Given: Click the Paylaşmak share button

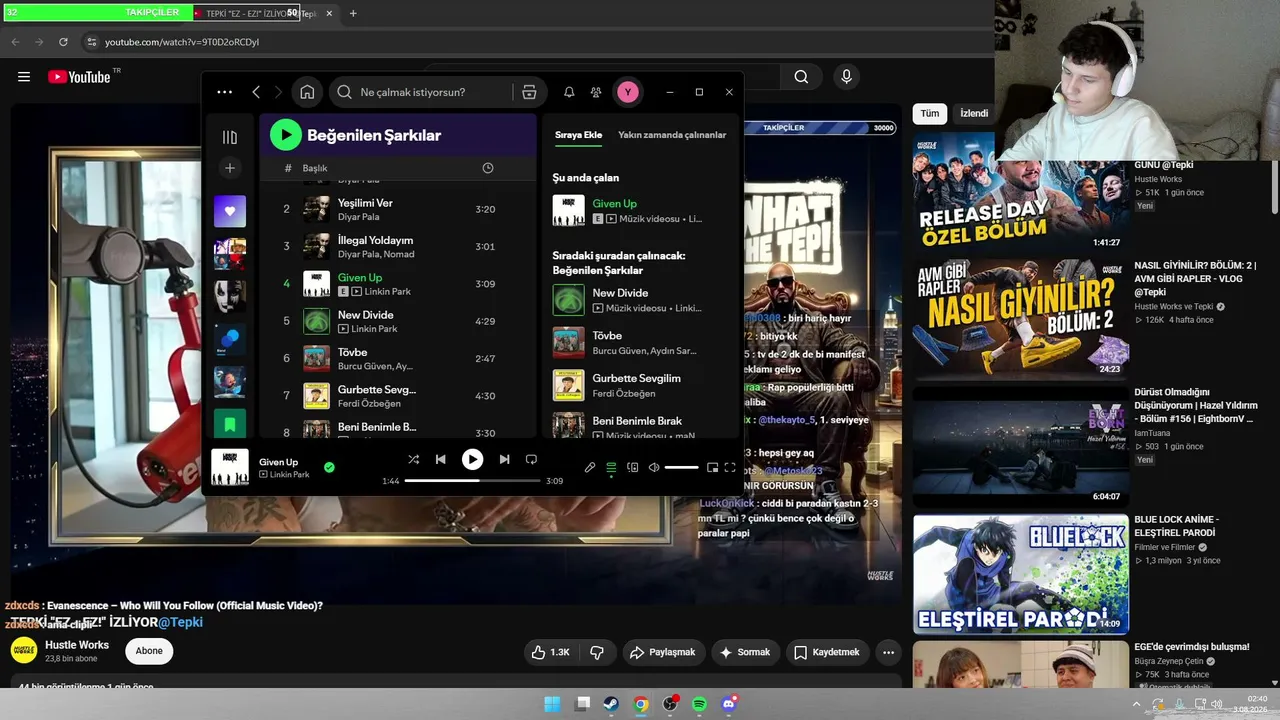Looking at the screenshot, I should 662,652.
